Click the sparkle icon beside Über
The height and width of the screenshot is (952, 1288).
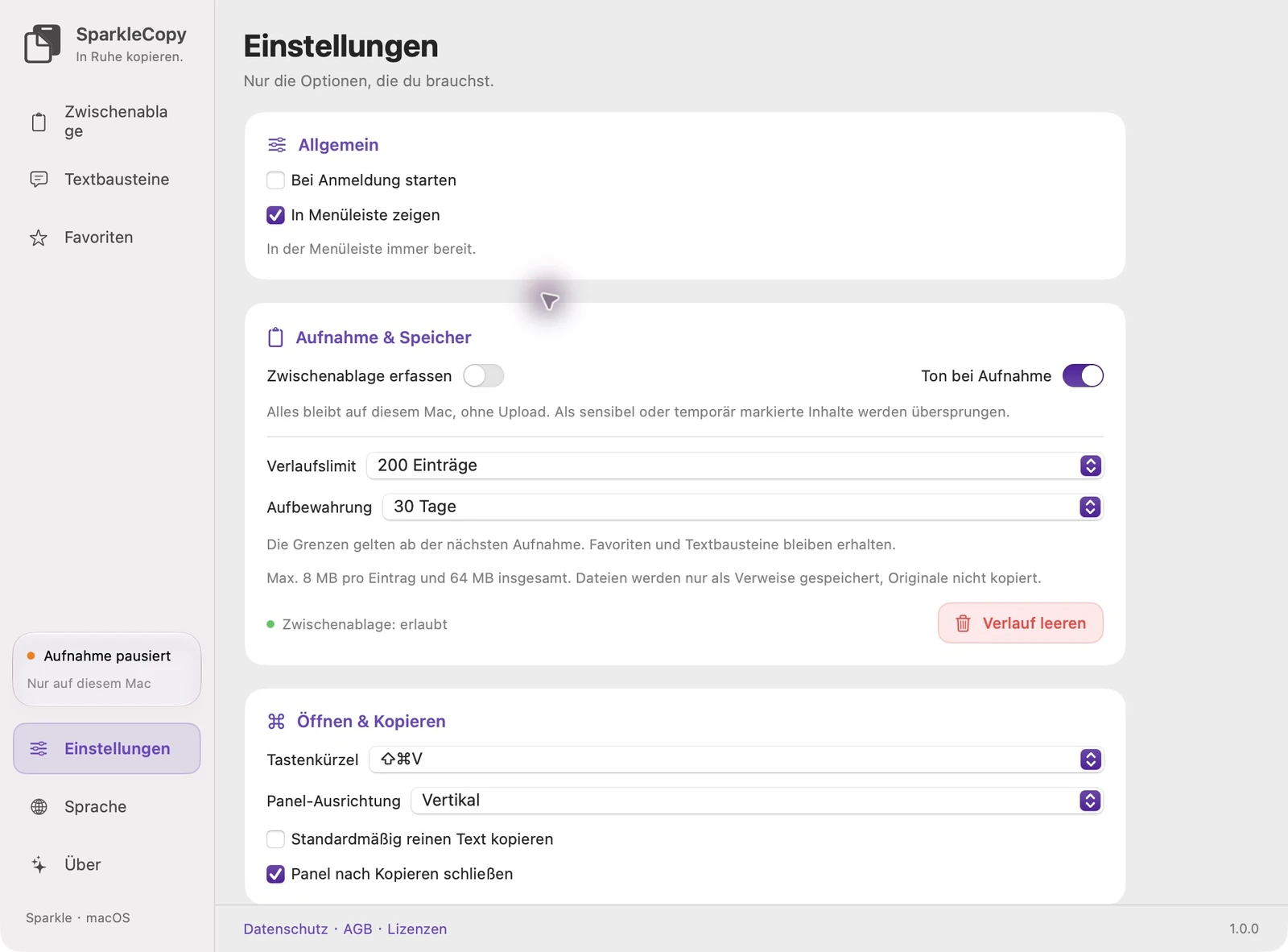[x=39, y=865]
